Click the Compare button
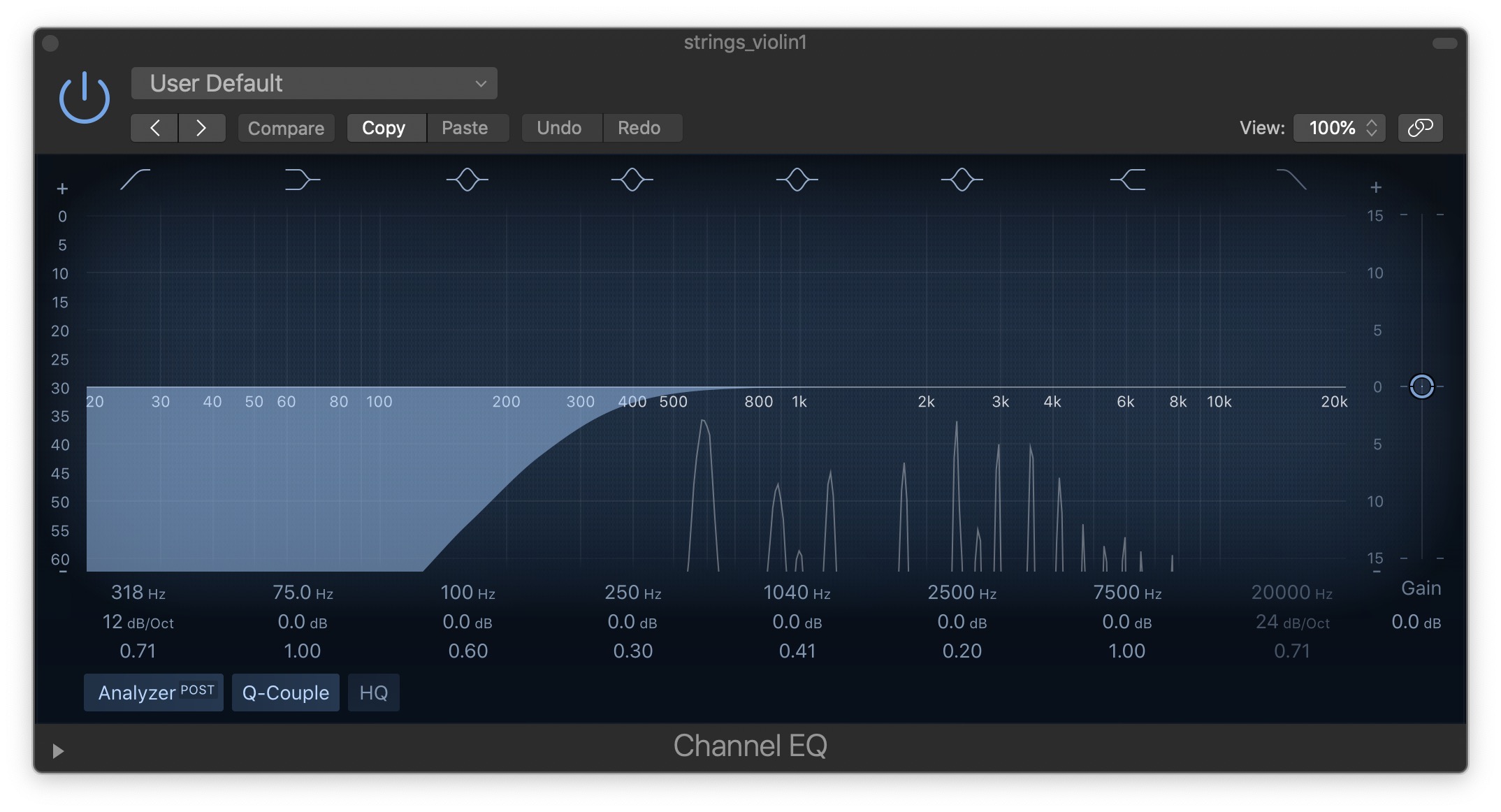1501x812 pixels. point(286,128)
